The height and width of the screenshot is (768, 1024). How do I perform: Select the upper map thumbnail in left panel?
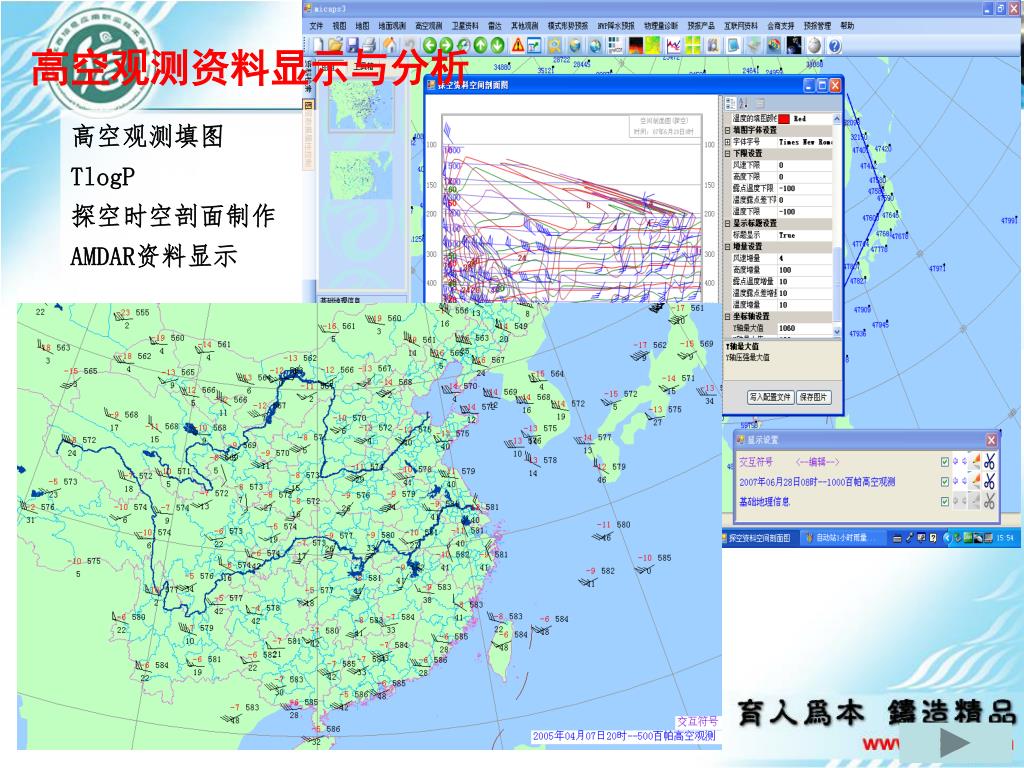(x=362, y=106)
